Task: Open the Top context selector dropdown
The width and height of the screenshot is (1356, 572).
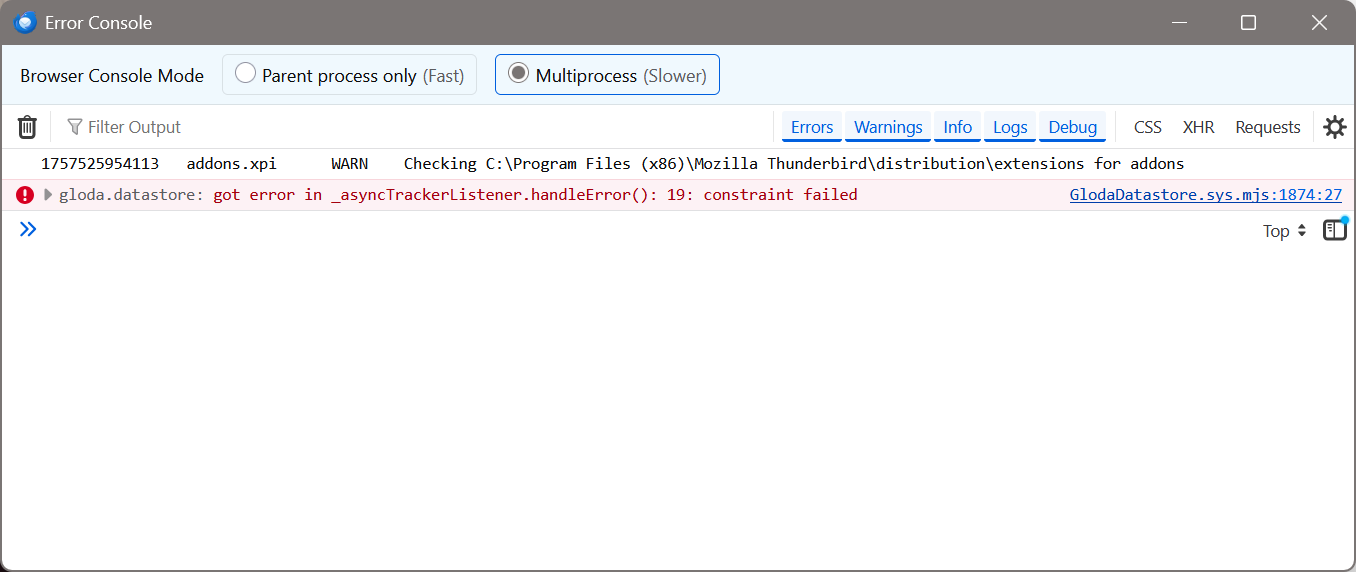Action: coord(1284,231)
